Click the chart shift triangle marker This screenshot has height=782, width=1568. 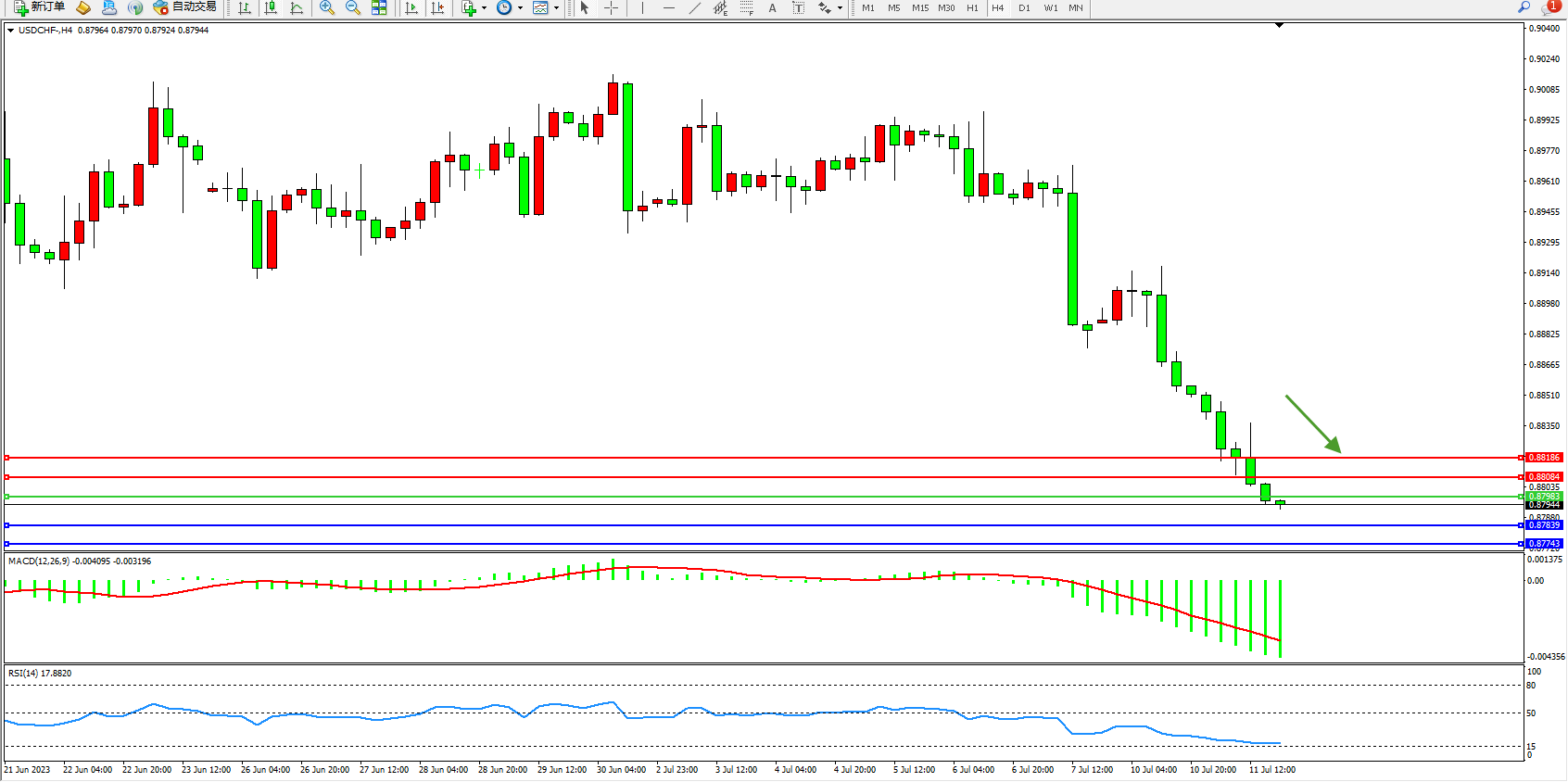pos(1279,26)
